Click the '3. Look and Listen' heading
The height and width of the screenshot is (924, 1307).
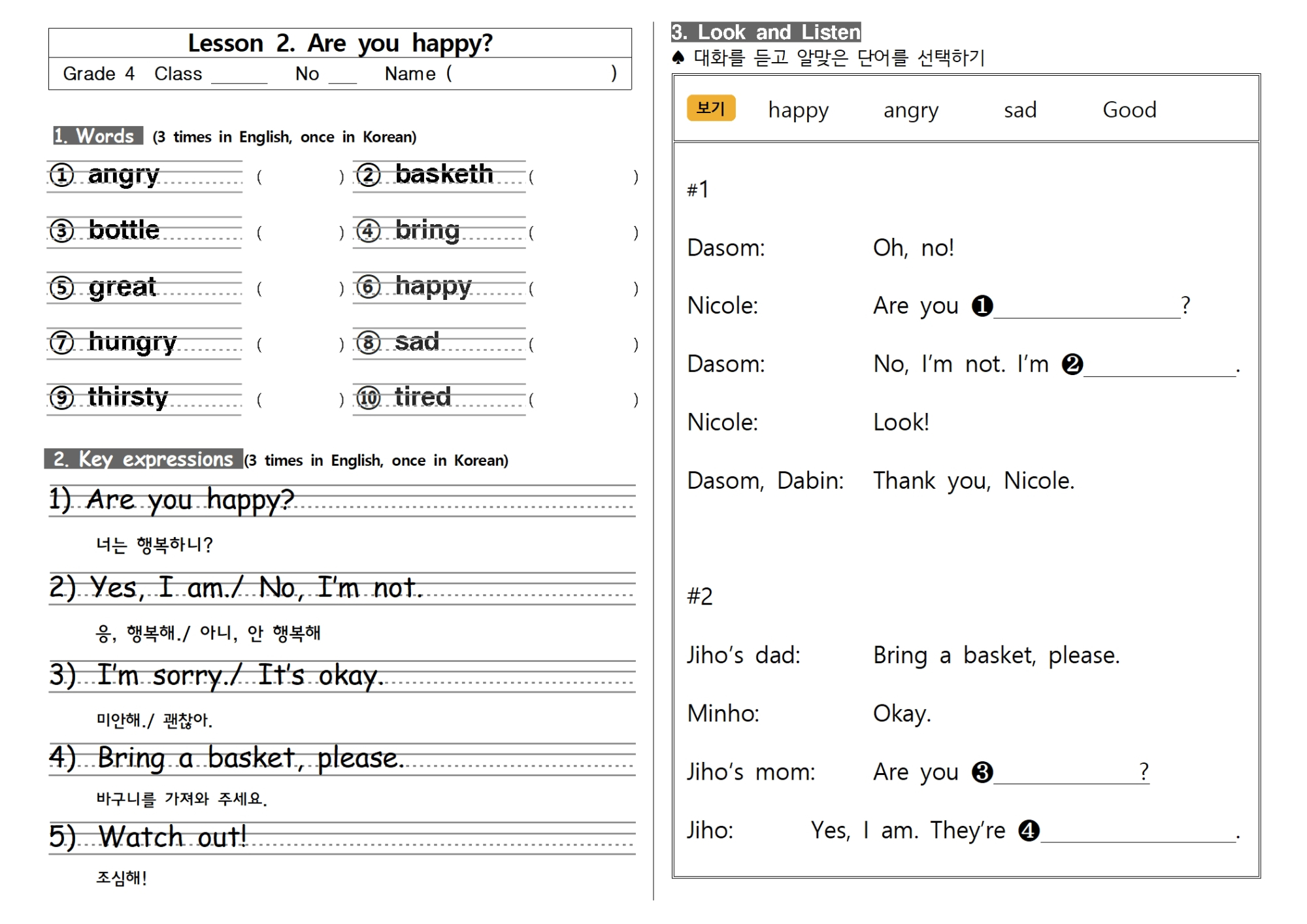pyautogui.click(x=766, y=32)
